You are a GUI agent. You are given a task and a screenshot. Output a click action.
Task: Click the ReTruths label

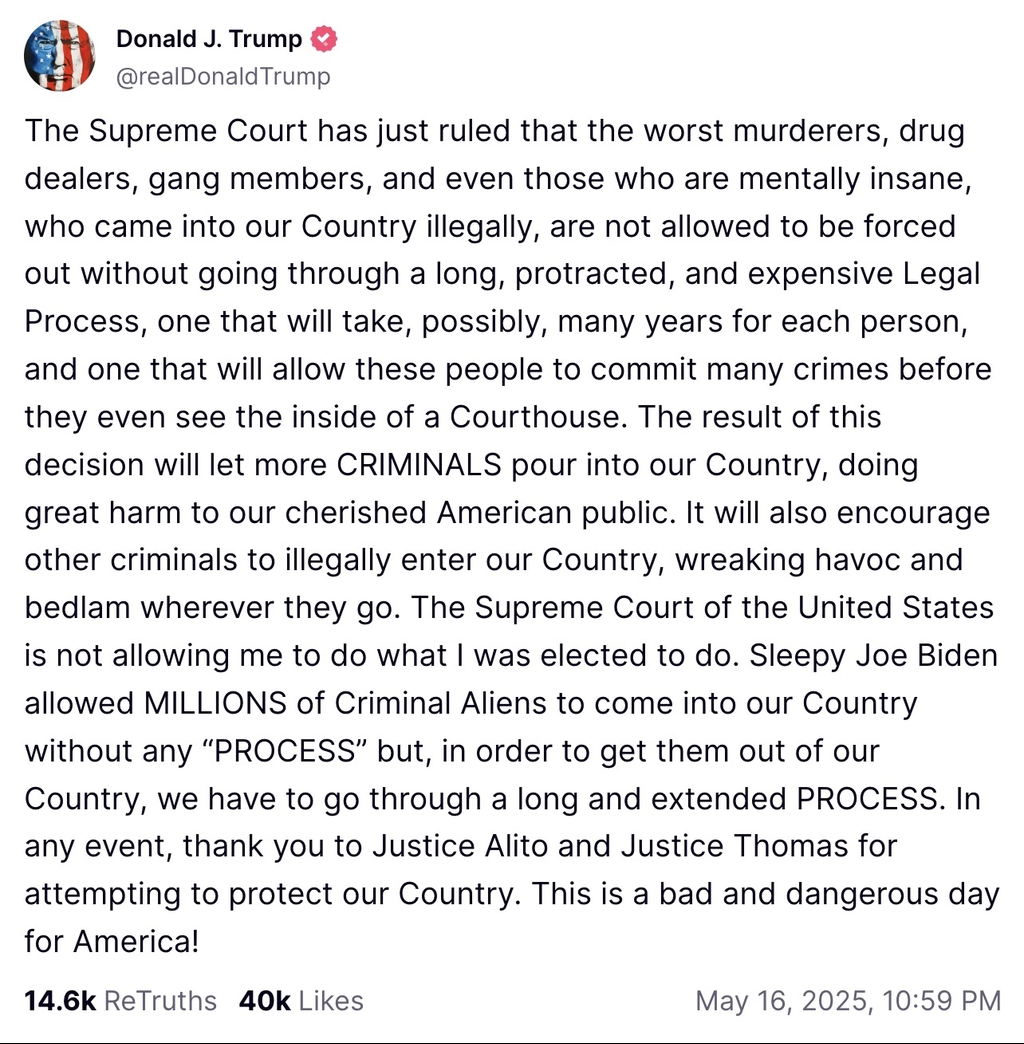[160, 1001]
